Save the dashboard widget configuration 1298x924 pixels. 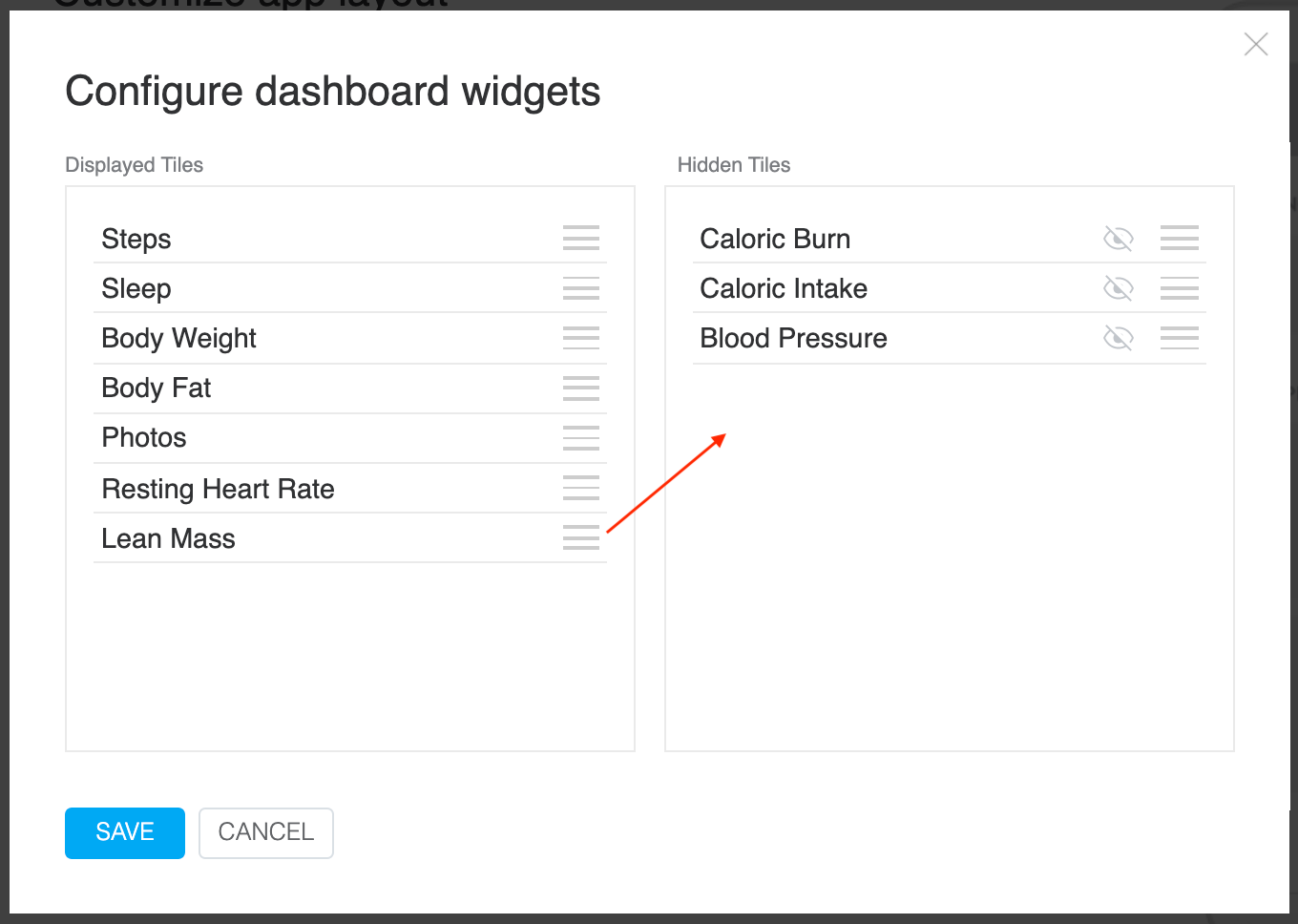[125, 832]
